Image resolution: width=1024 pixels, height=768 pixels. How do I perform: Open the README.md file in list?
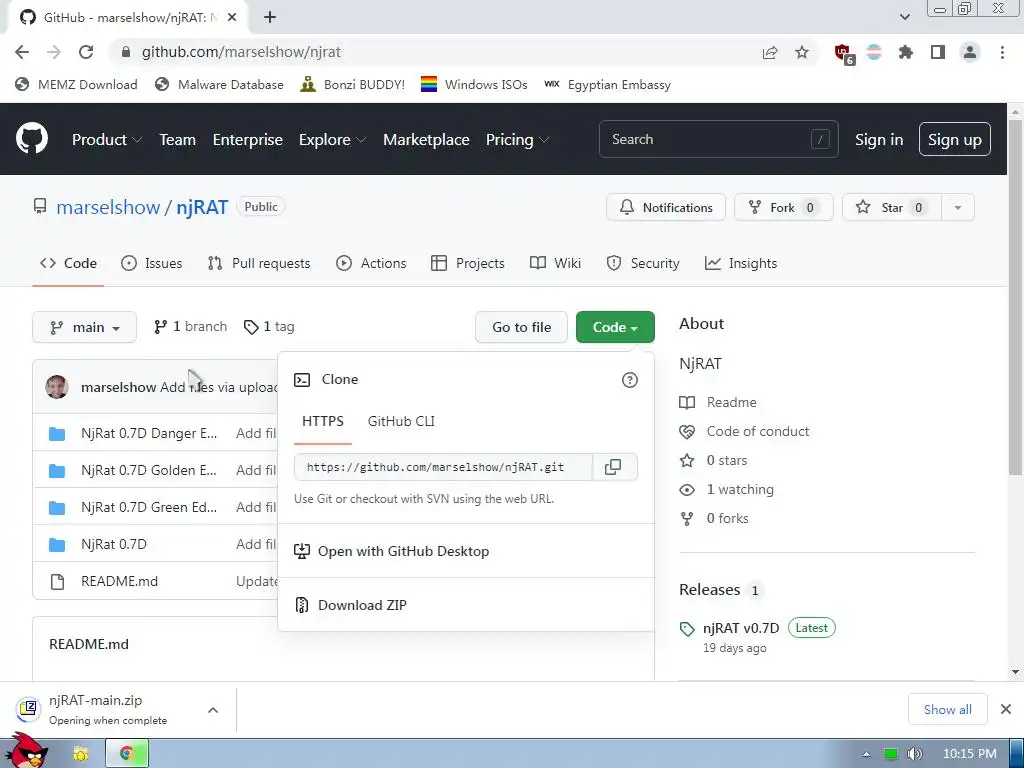coord(120,581)
